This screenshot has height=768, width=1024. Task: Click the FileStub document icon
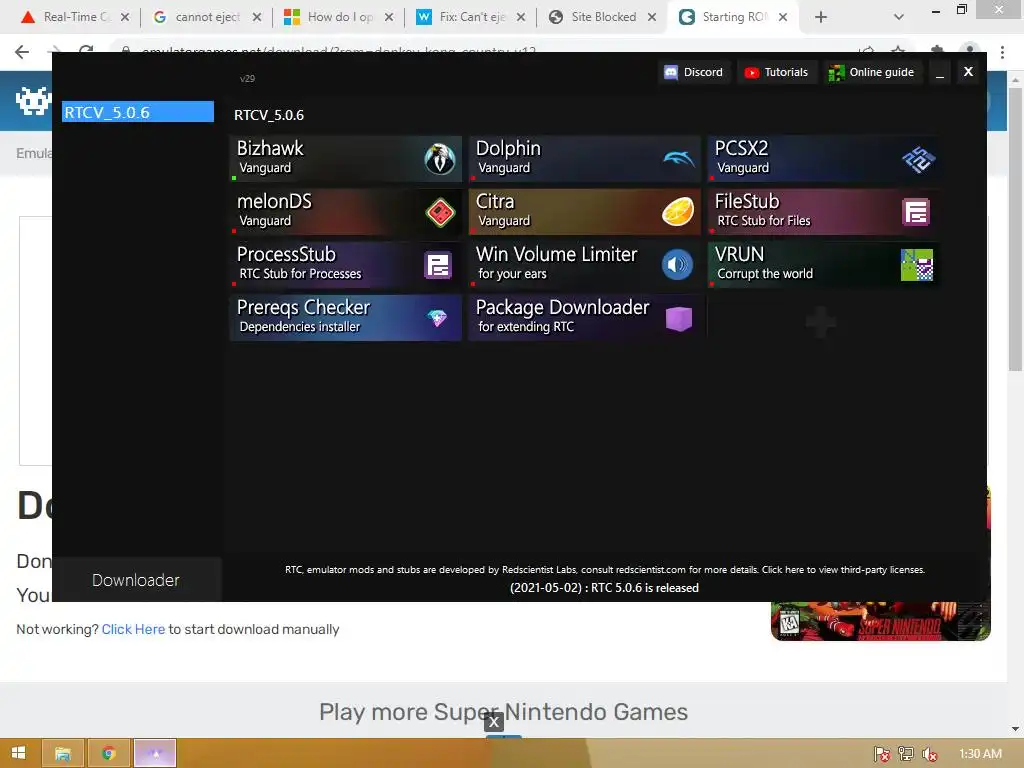tap(916, 212)
